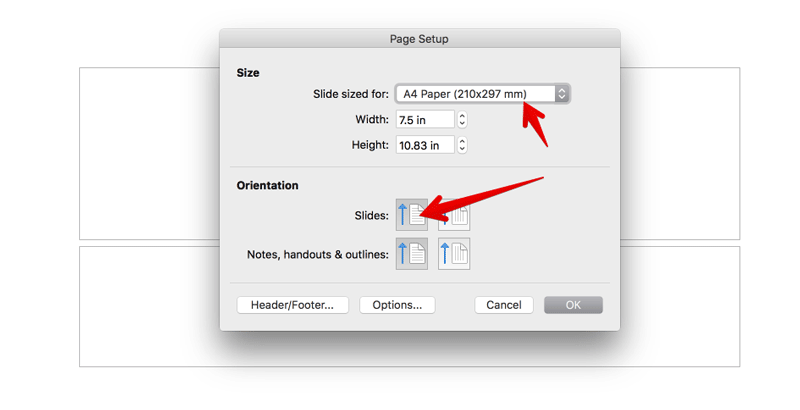Click the Page Setup title bar text
Screen dimensions: 800x410
point(419,39)
